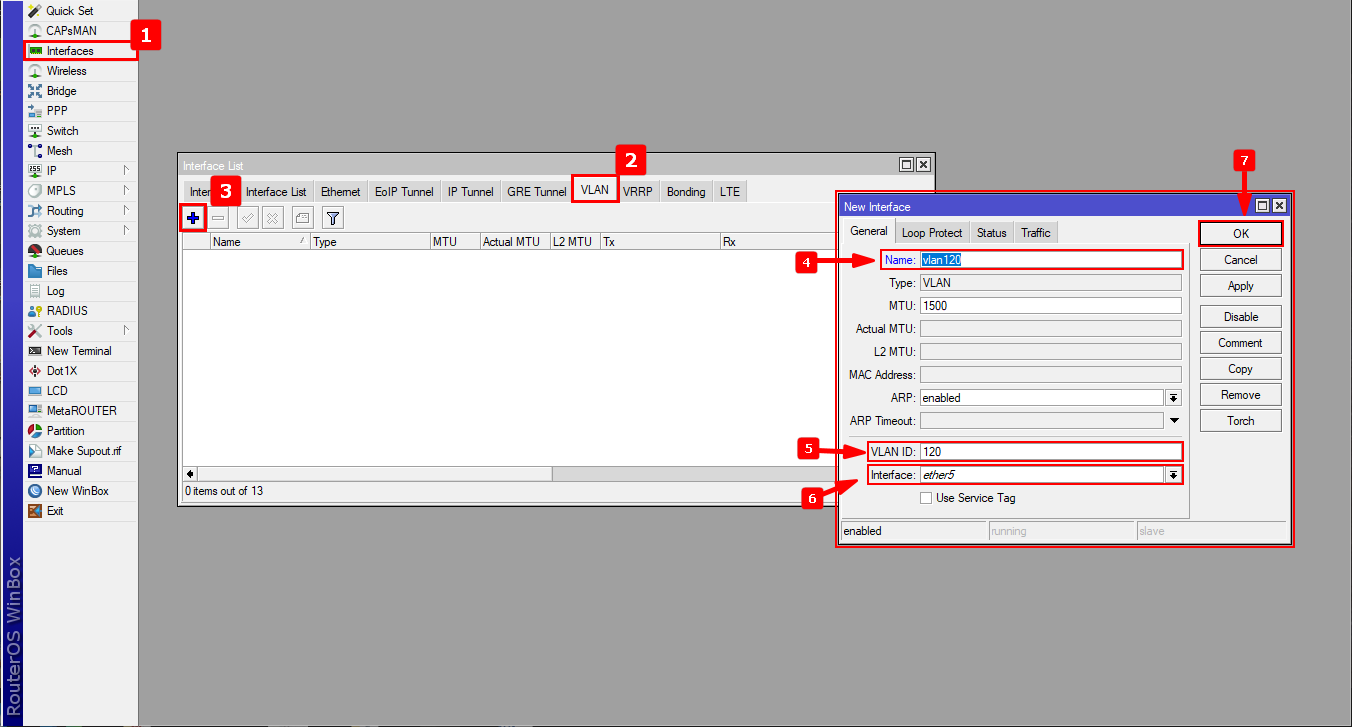Click the blue plus Add icon

pos(193,218)
